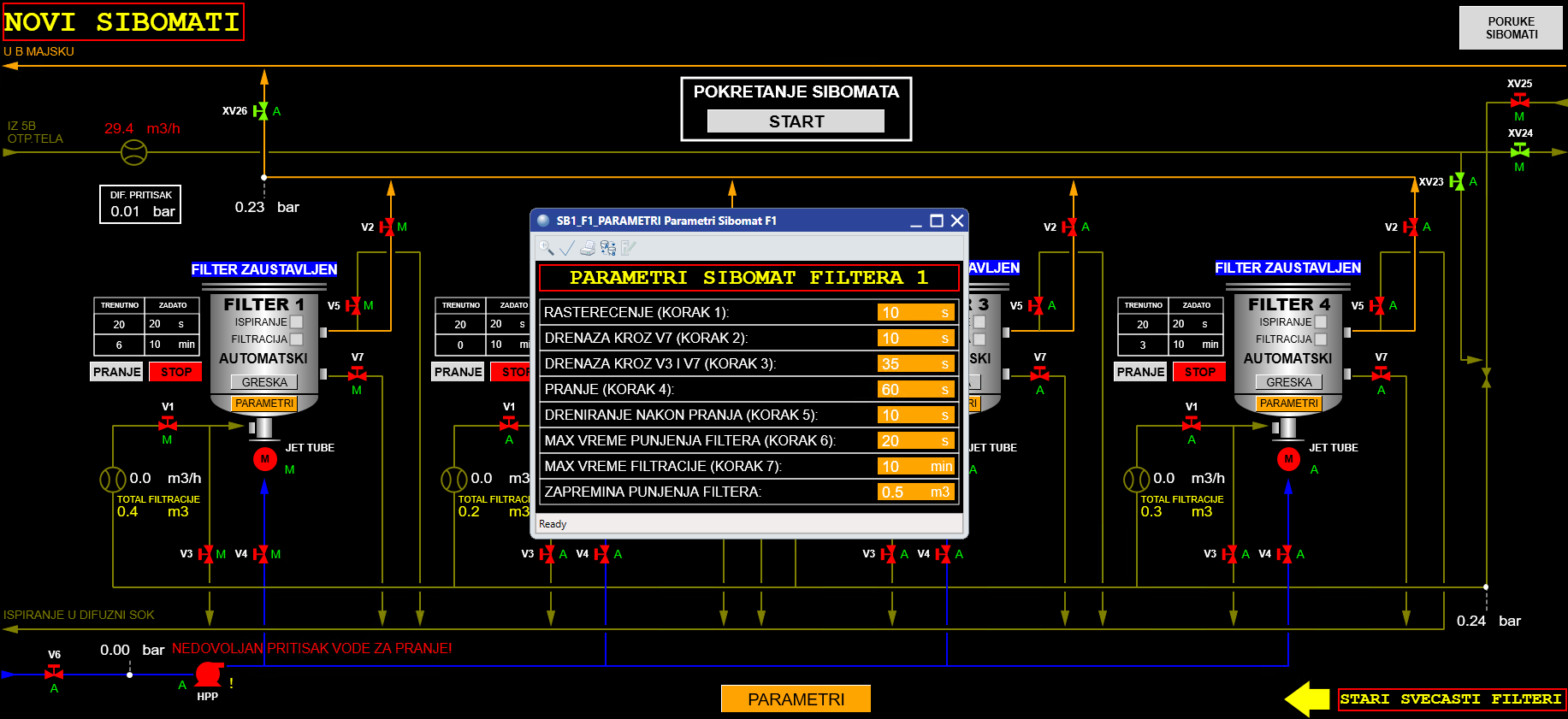Click the greyed-out acknowledge icon in dialog toolbar

tap(629, 248)
